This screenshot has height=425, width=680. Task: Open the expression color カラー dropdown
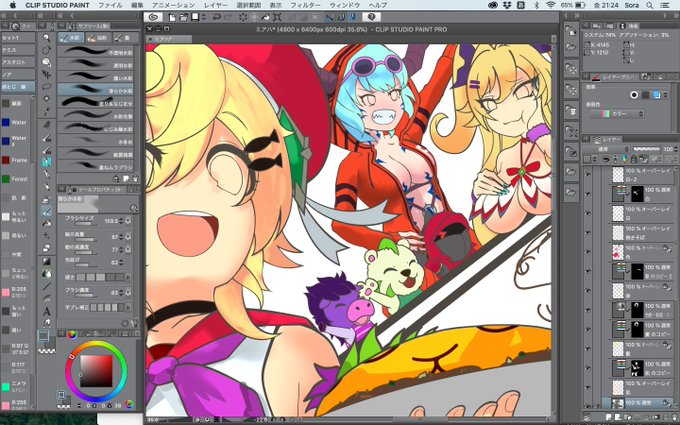[x=617, y=114]
